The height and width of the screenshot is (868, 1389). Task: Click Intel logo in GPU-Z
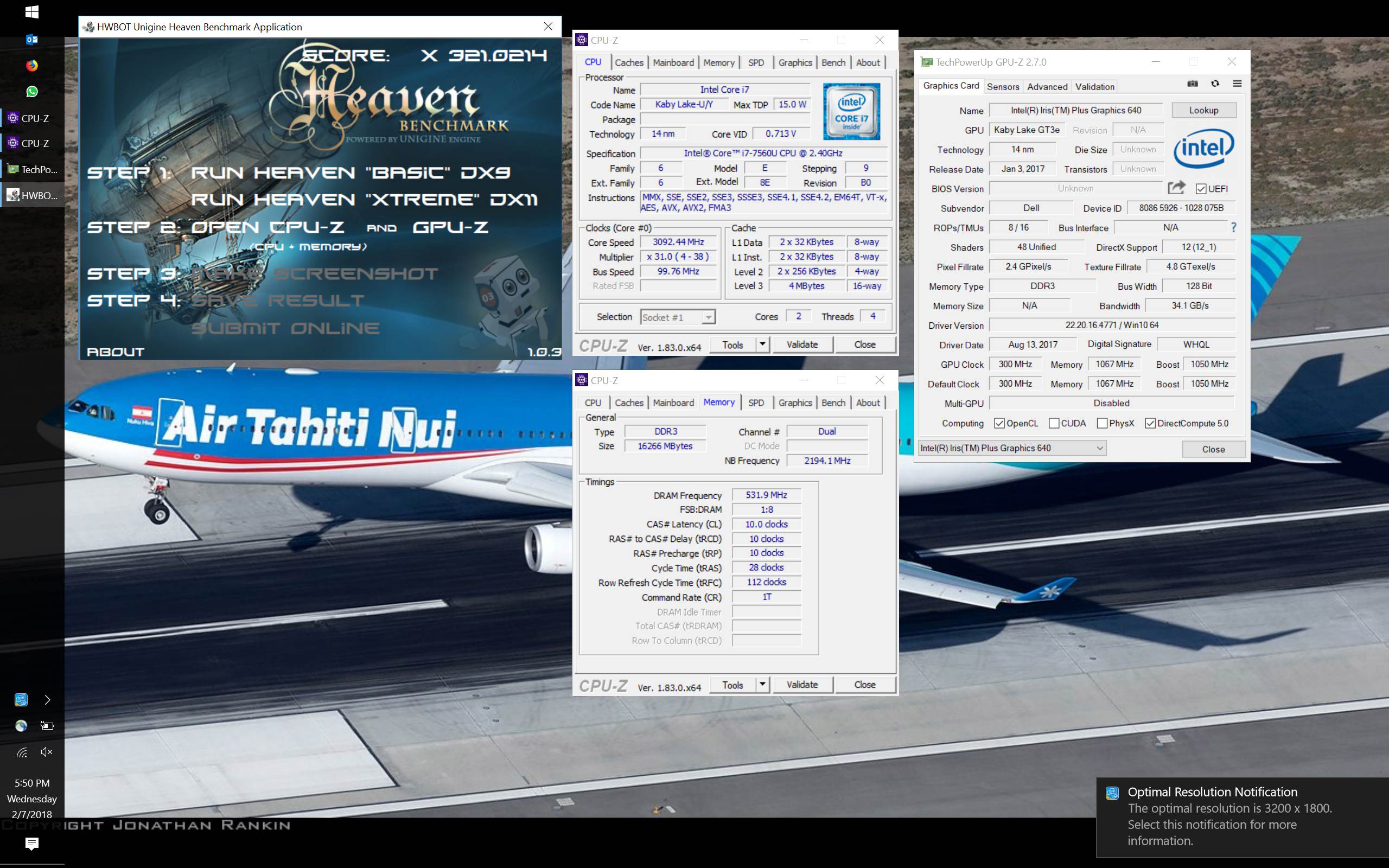pos(1203,148)
